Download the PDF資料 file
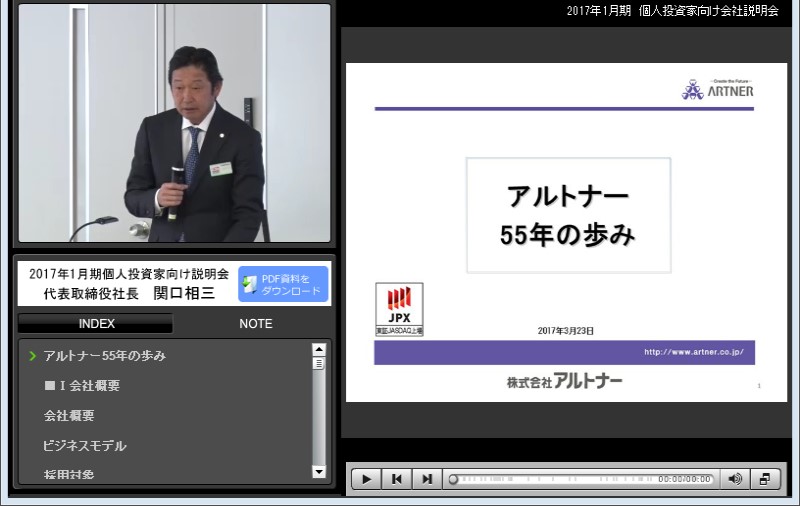Viewport: 800px width, 506px height. click(283, 284)
